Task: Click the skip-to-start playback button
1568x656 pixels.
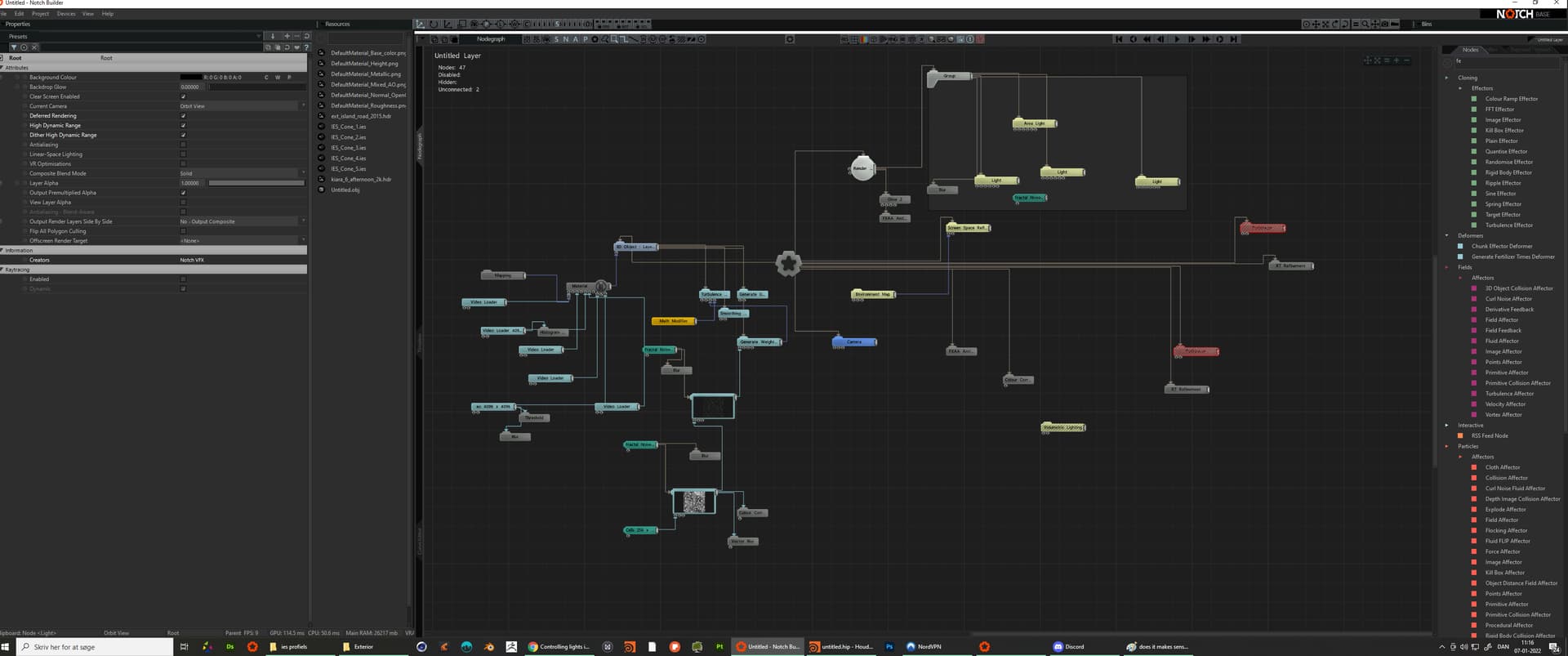Action: [1119, 39]
